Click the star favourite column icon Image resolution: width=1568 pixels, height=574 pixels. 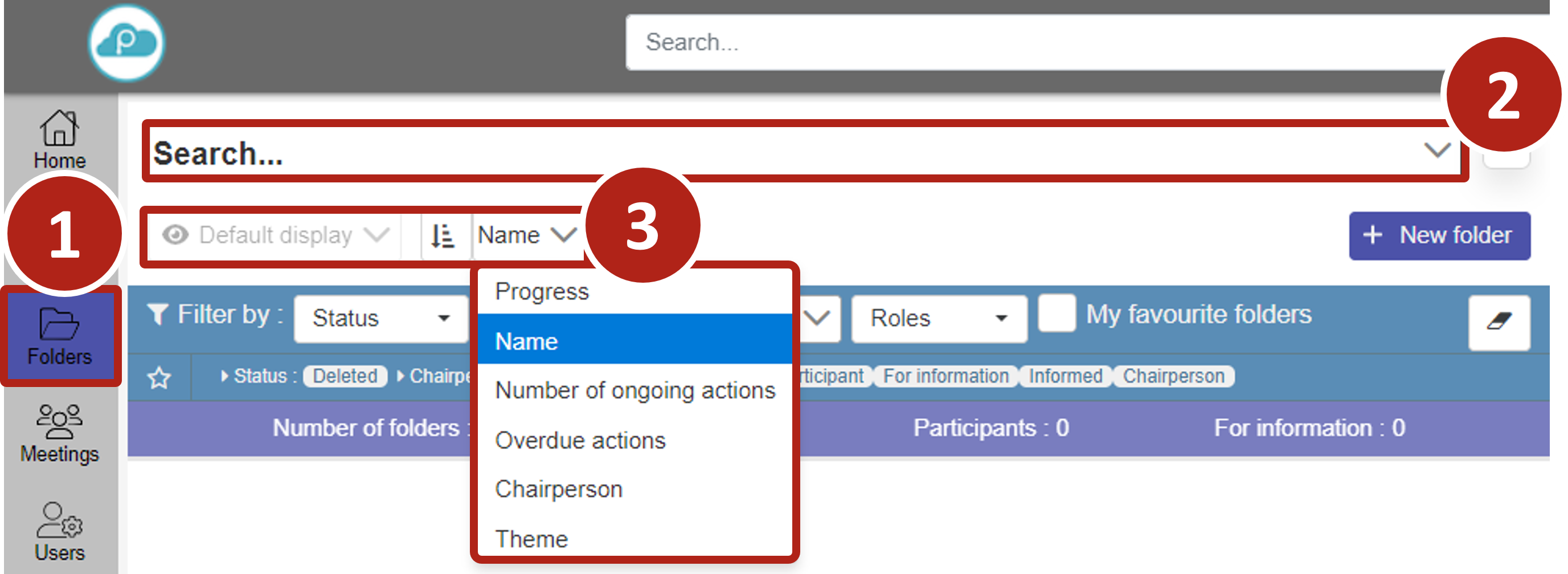click(x=159, y=378)
